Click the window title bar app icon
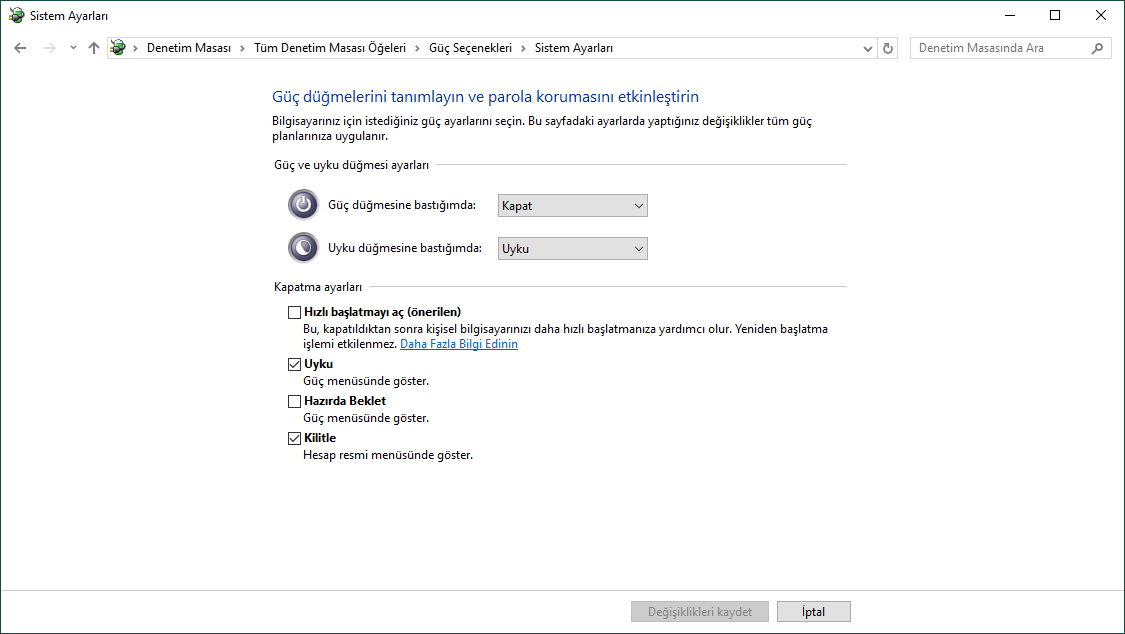Screen dimensions: 1125x634 click(17, 15)
